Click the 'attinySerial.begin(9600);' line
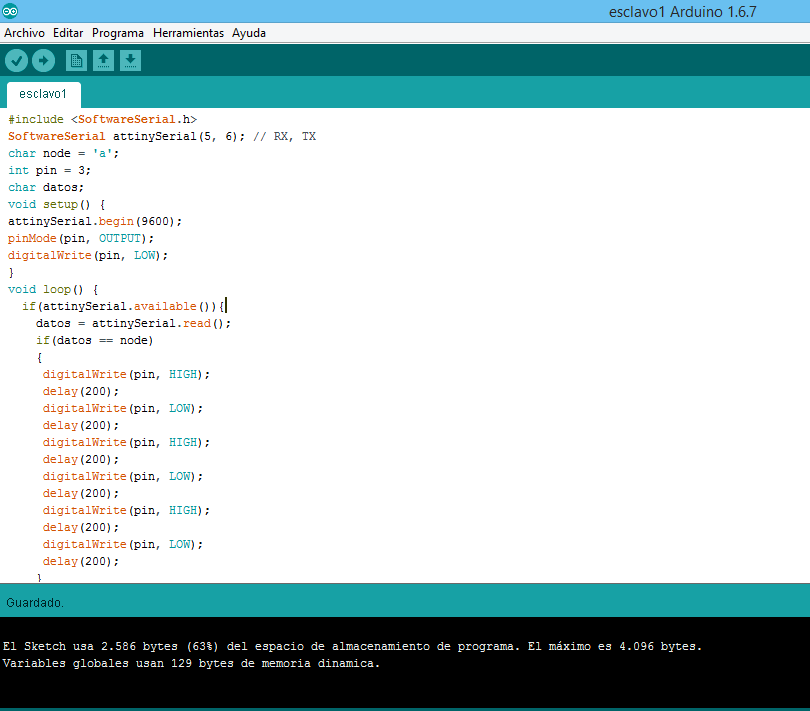 (95, 222)
